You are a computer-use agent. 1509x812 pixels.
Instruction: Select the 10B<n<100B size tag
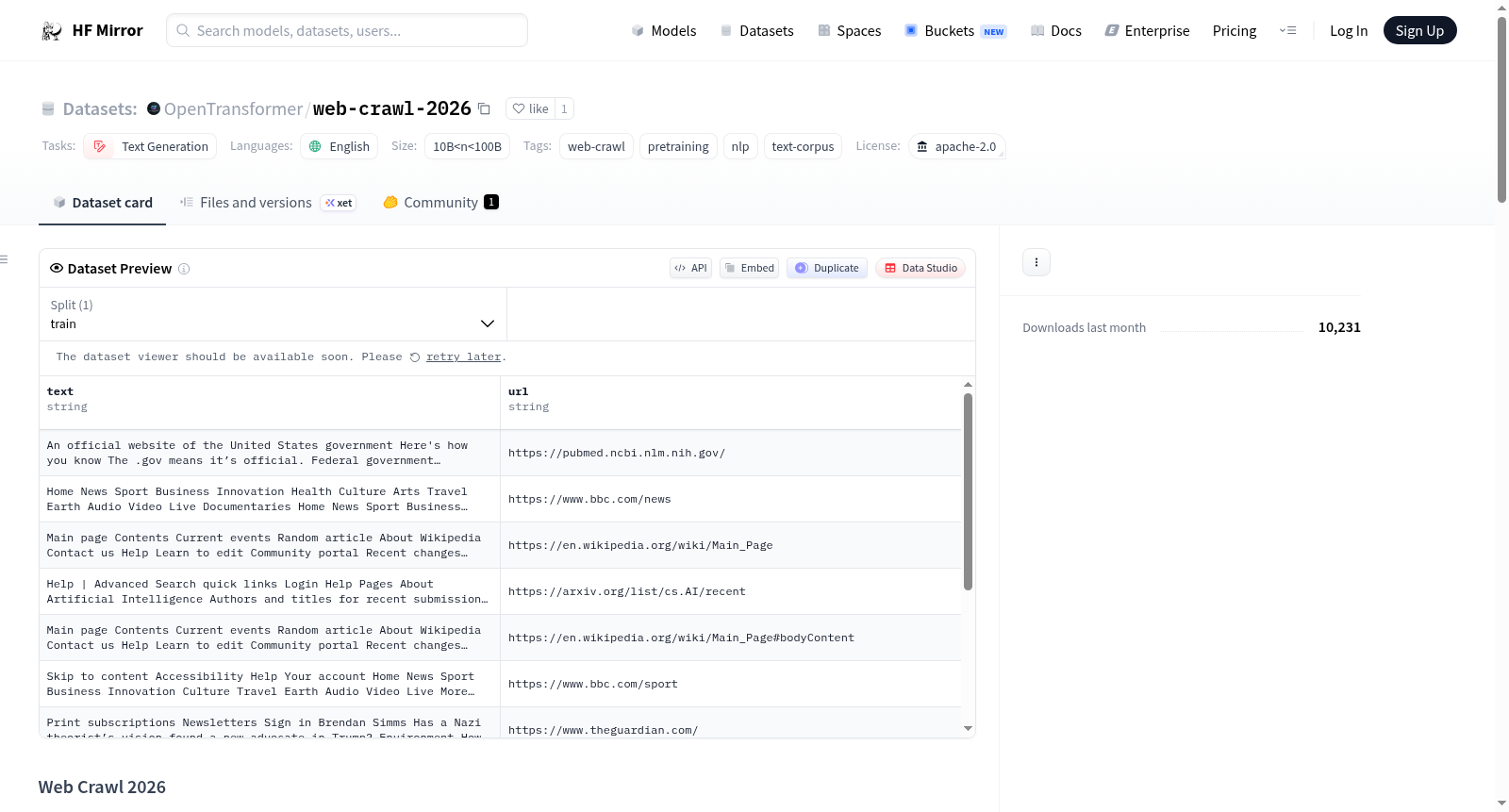(x=467, y=147)
